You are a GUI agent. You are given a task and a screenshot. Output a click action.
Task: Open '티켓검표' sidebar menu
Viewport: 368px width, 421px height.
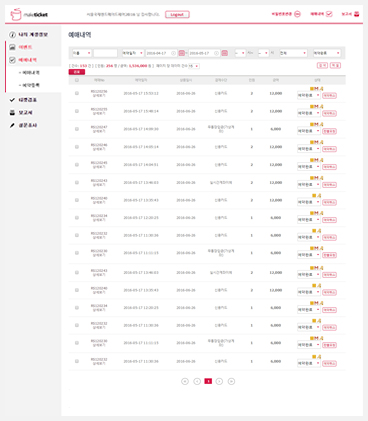[x=27, y=100]
